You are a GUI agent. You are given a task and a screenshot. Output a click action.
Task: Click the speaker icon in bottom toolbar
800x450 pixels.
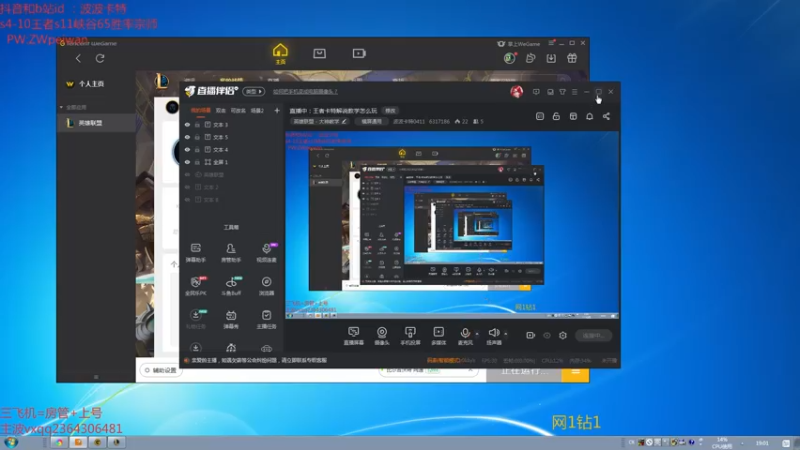pos(493,334)
